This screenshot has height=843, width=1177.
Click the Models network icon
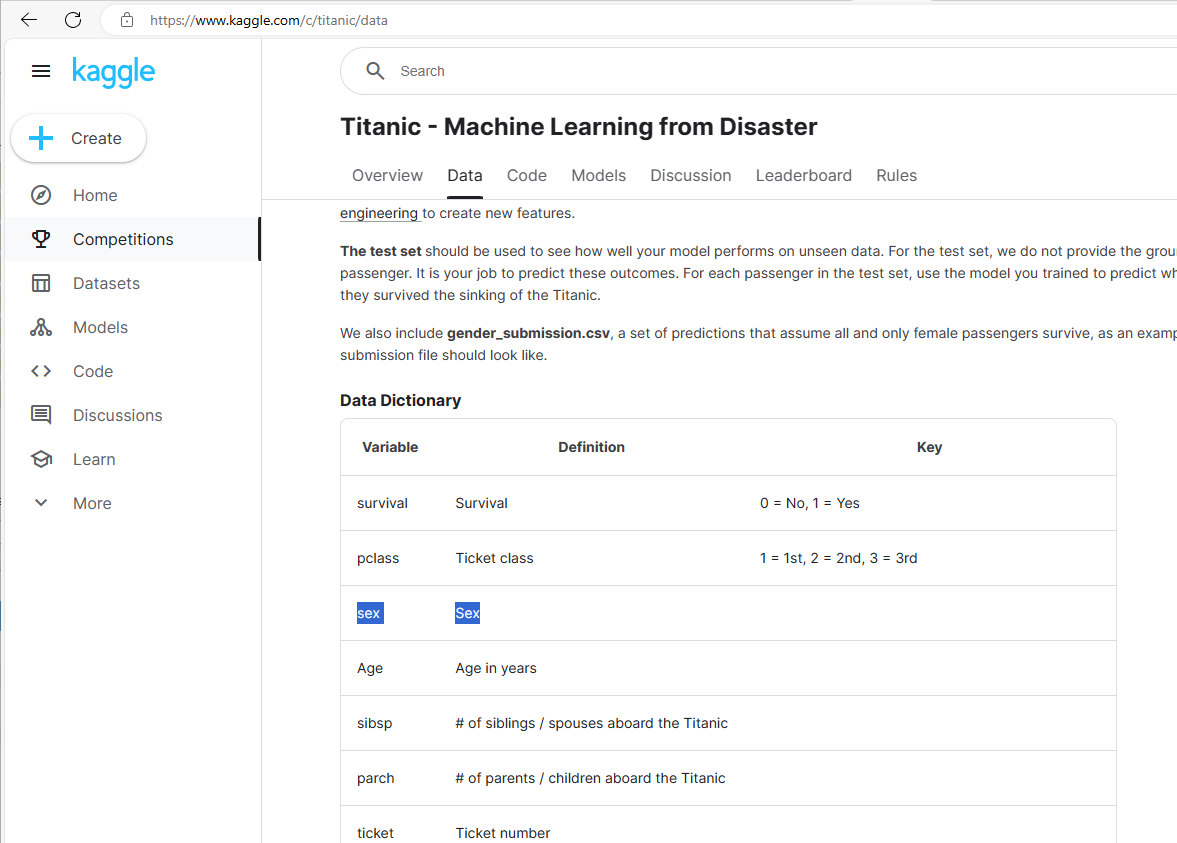pyautogui.click(x=41, y=327)
